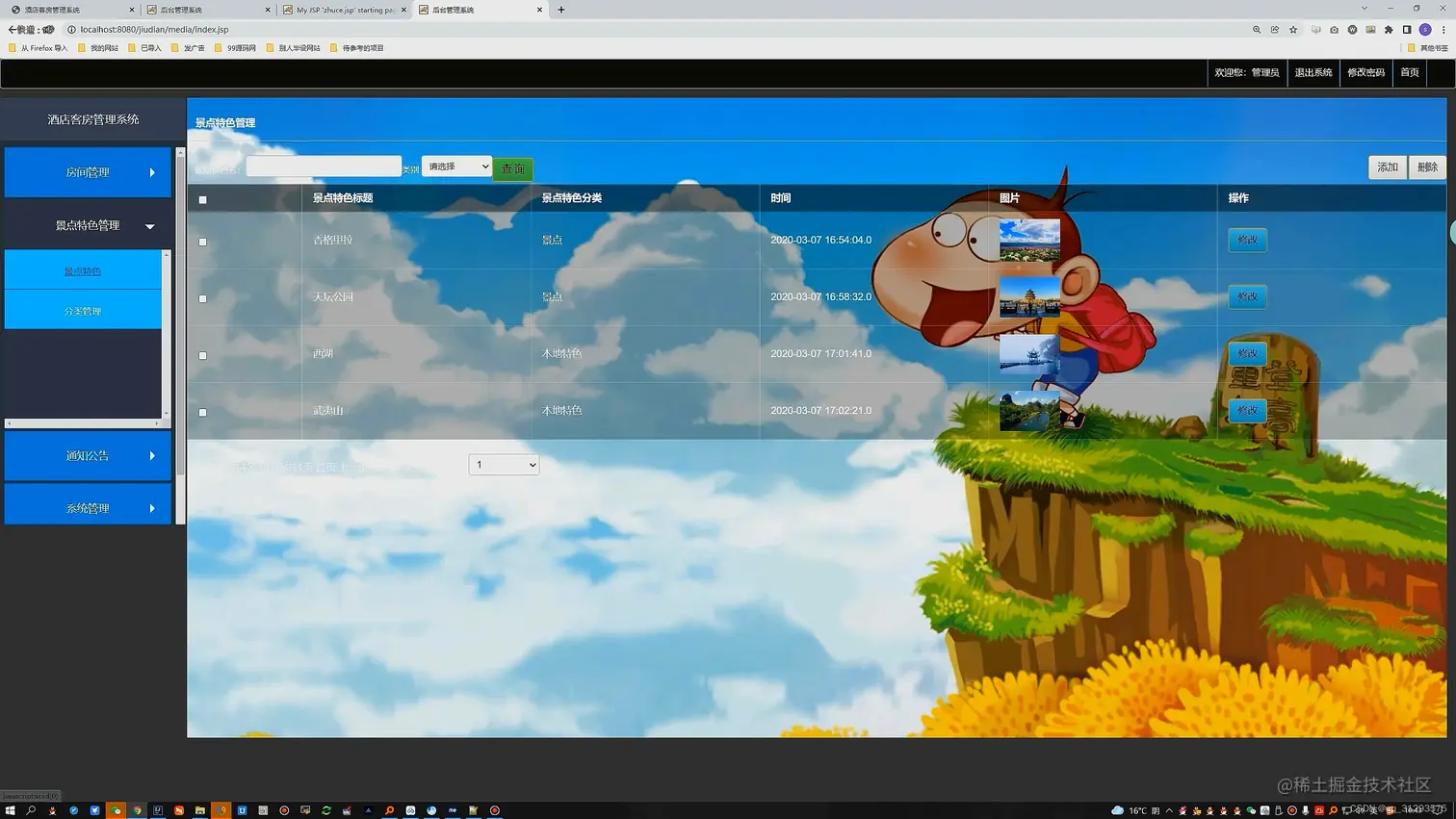Open the orange search taskbar app
Screen dimensions: 1456x819
pyautogui.click(x=389, y=810)
